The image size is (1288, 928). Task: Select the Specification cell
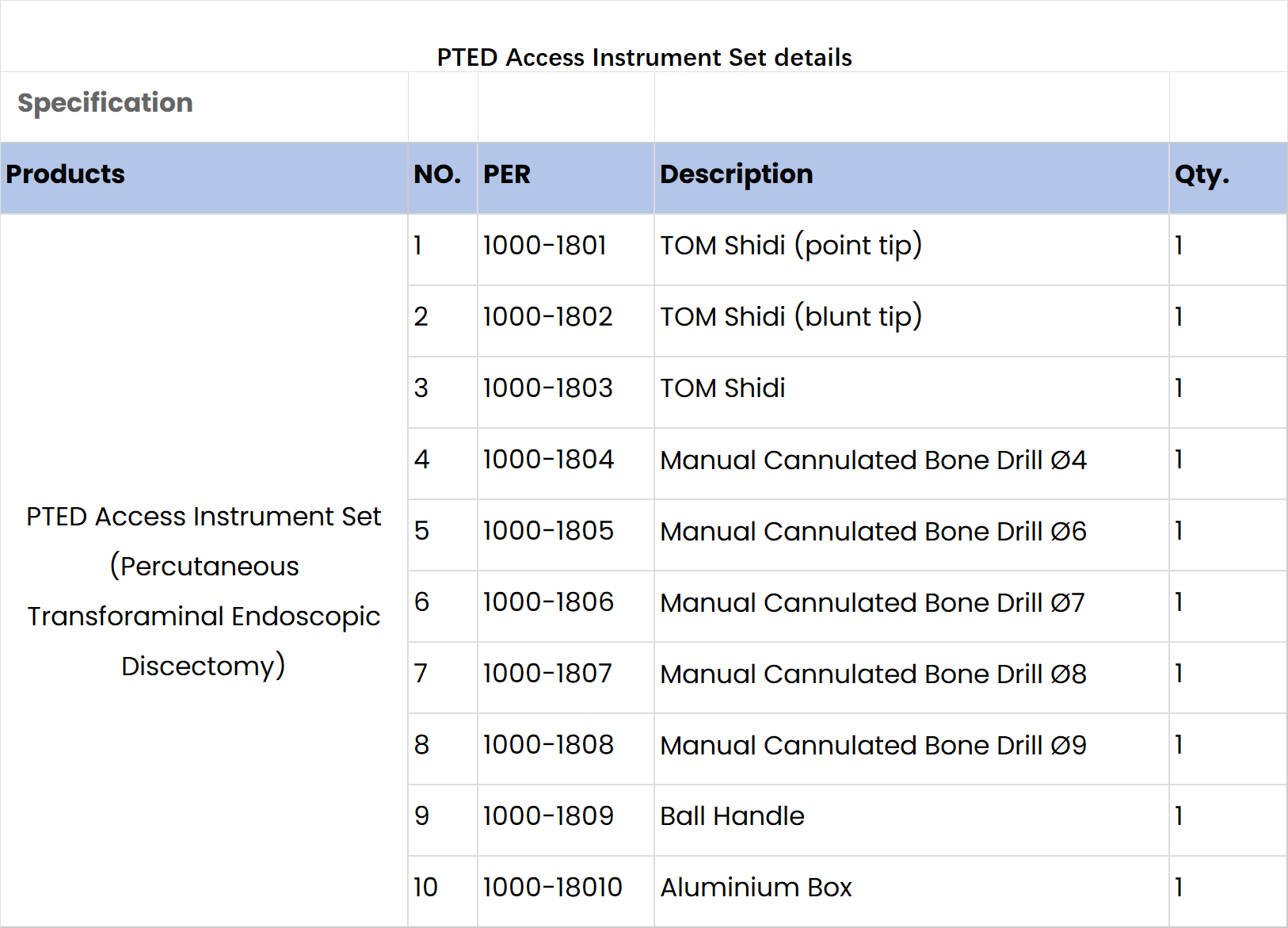(204, 107)
